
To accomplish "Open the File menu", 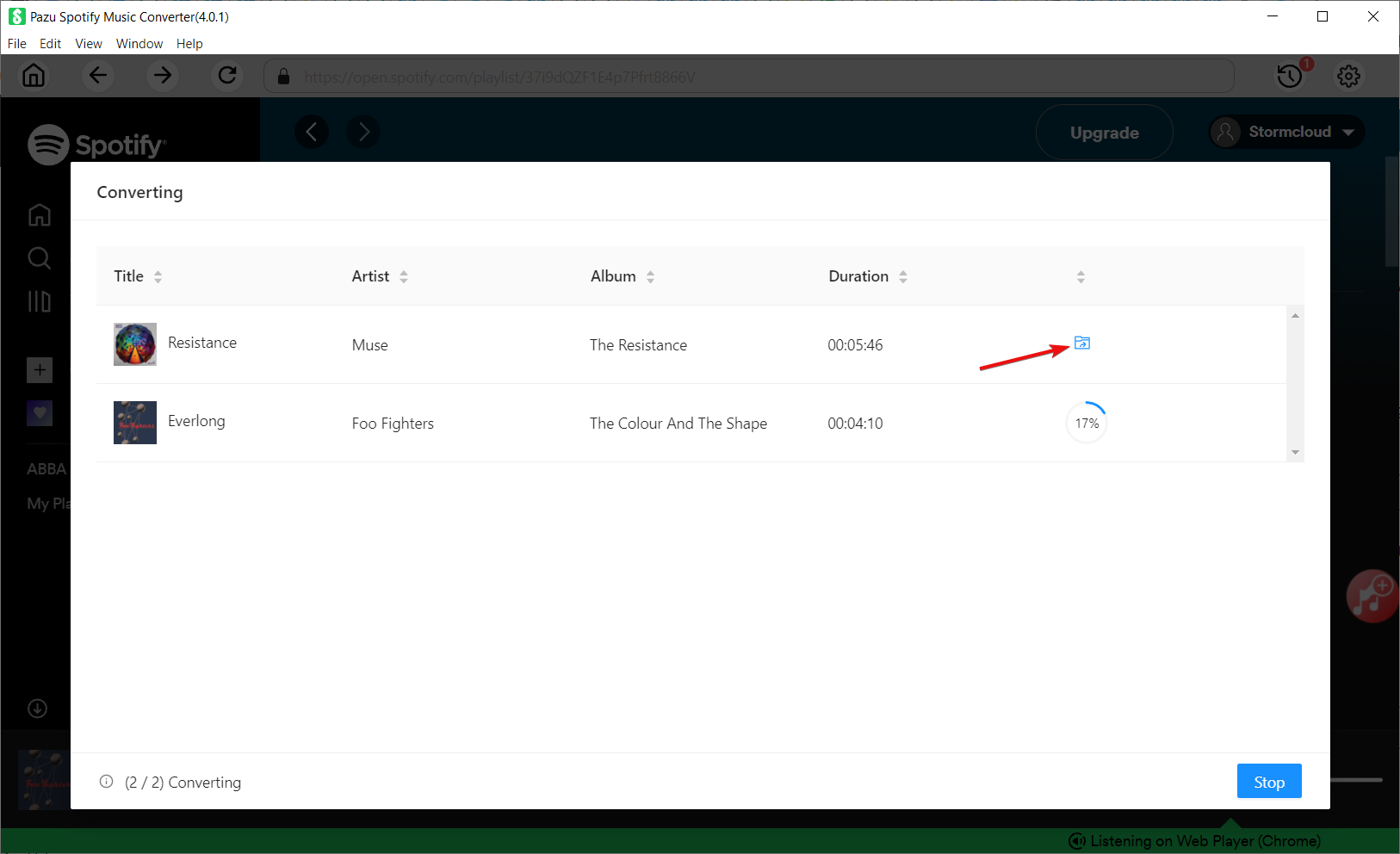I will [17, 44].
